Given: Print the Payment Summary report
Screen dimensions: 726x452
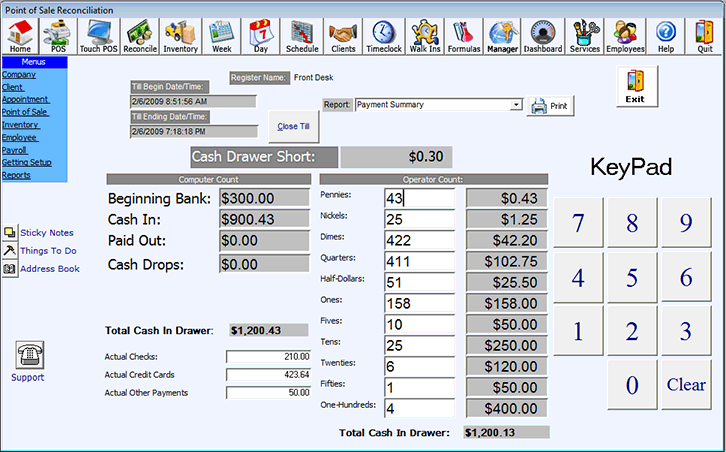Looking at the screenshot, I should click(x=551, y=106).
